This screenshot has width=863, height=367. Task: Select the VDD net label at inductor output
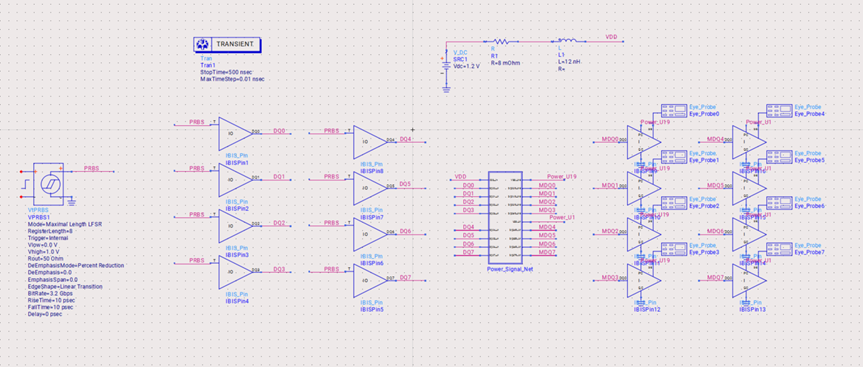click(611, 37)
